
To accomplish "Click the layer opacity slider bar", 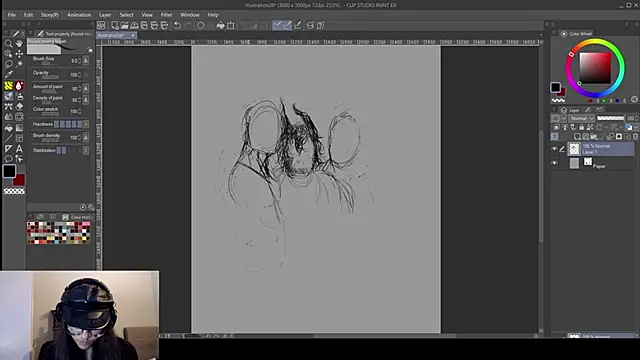I will tap(611, 118).
